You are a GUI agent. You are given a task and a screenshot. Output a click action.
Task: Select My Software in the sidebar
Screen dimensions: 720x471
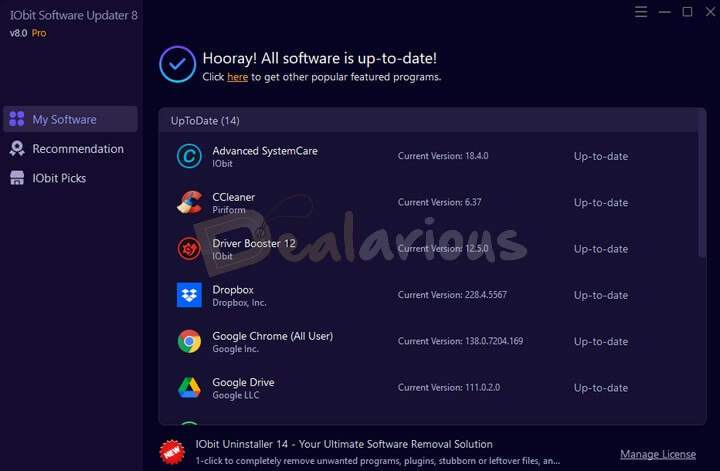(x=70, y=119)
